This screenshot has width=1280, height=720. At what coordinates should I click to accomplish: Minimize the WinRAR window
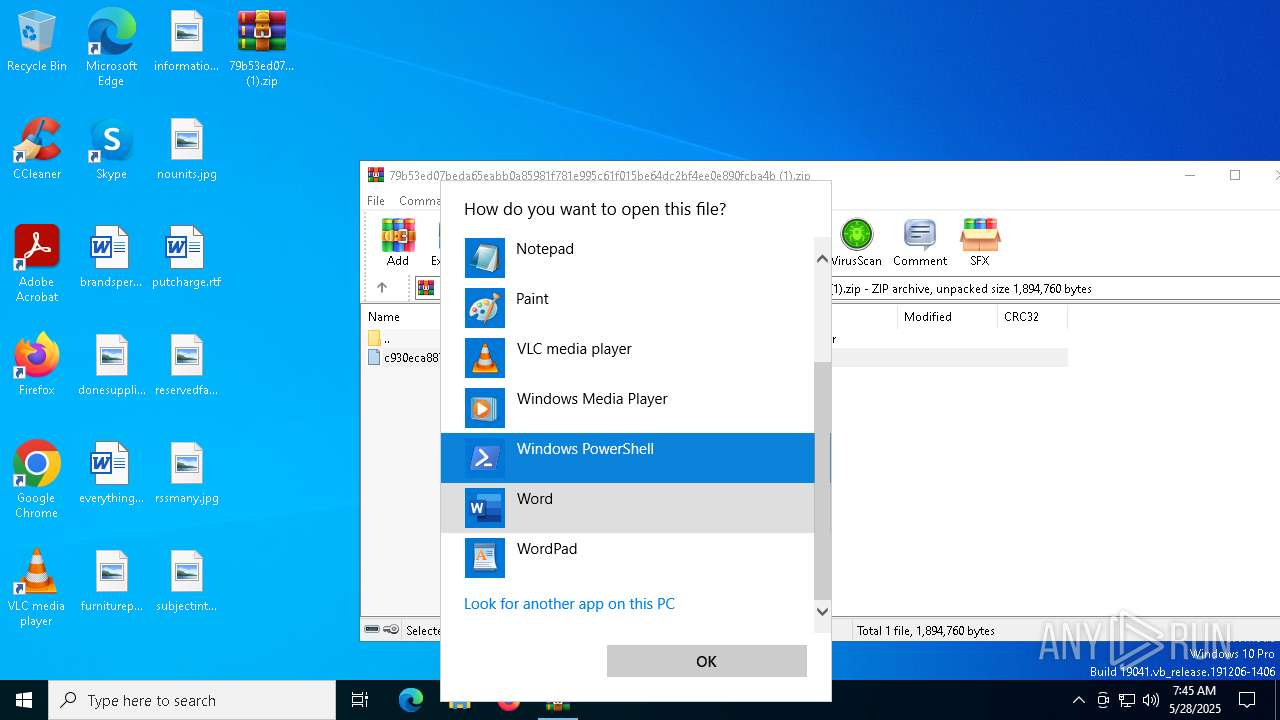tap(1189, 175)
